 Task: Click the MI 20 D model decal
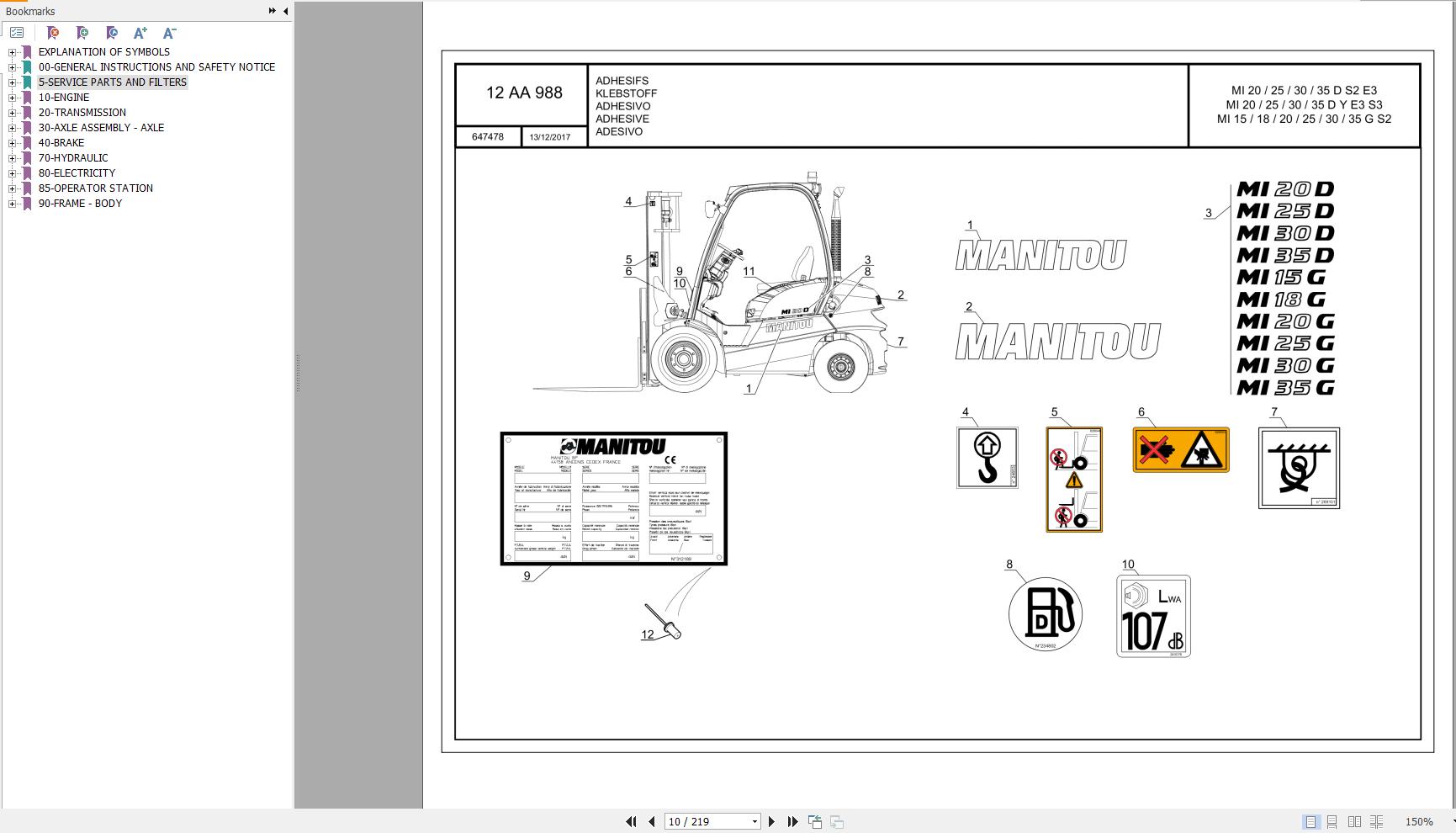click(x=1285, y=189)
